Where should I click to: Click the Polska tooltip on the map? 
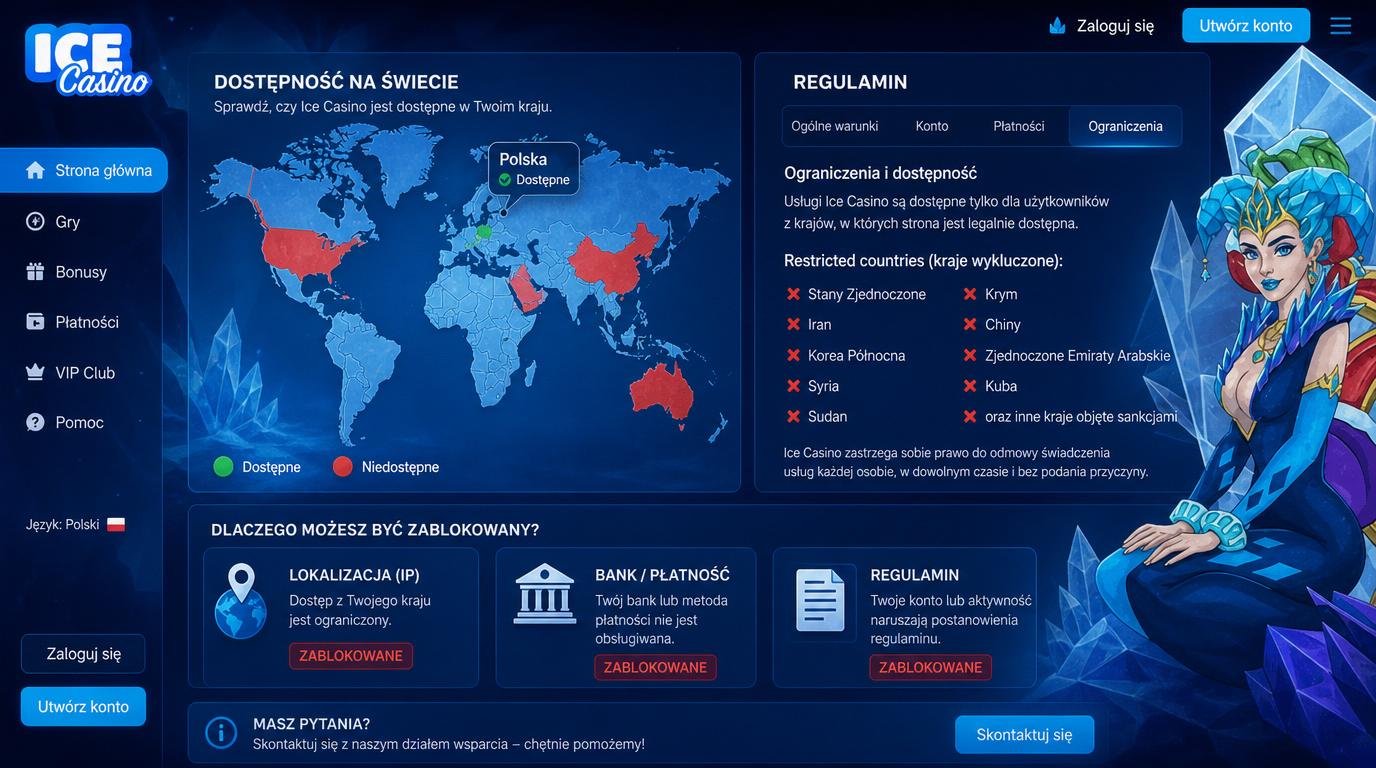coord(534,168)
